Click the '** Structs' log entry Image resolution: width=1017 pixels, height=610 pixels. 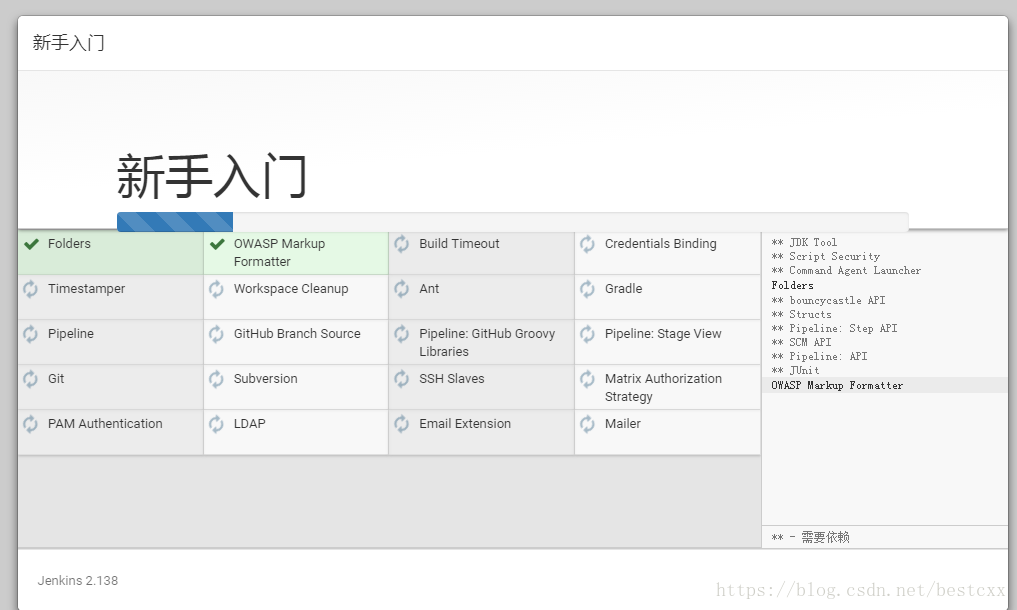pyautogui.click(x=802, y=315)
